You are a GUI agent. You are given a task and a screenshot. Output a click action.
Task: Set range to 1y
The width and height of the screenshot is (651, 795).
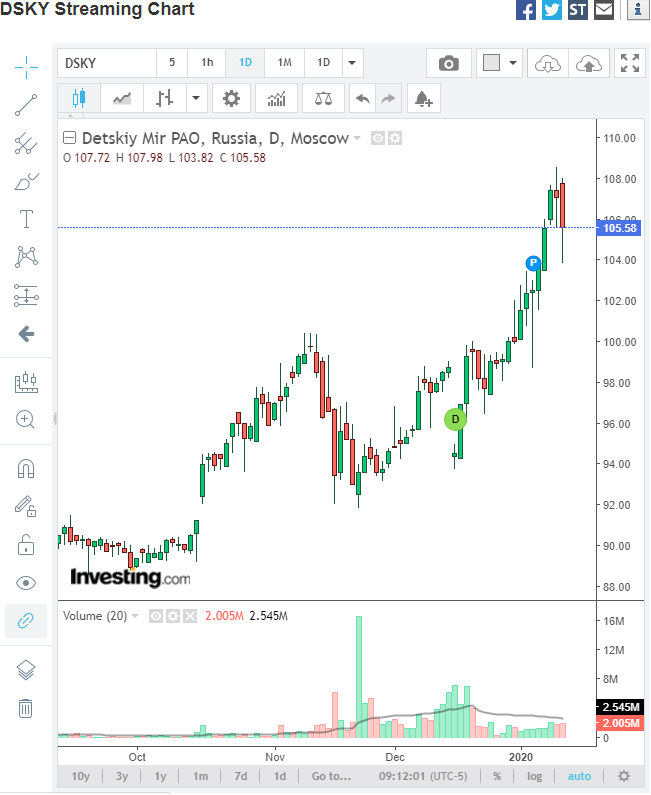[160, 776]
